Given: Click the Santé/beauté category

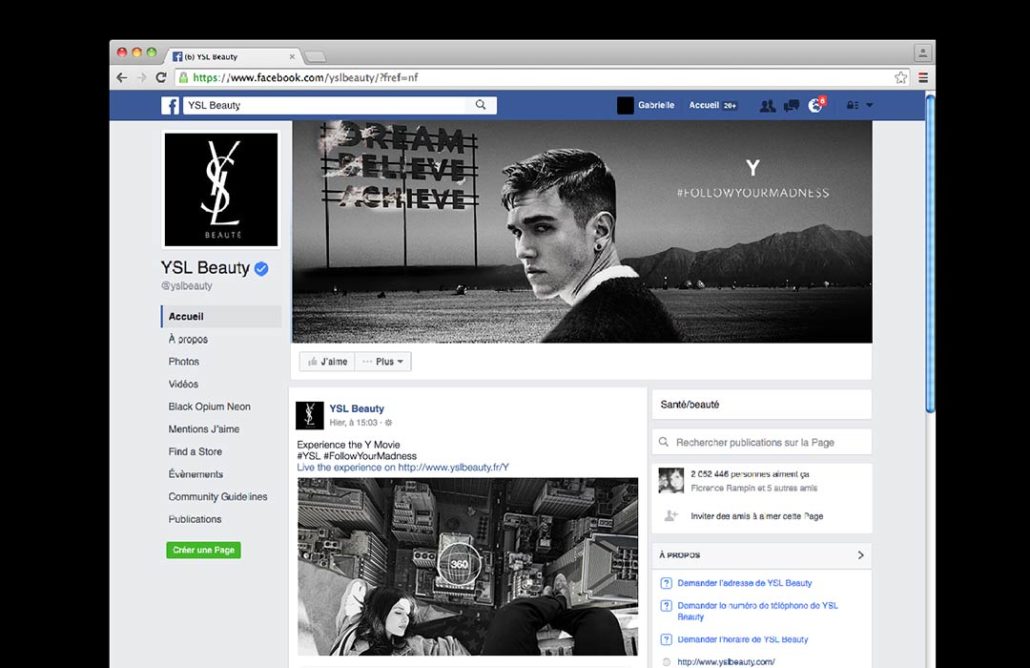Looking at the screenshot, I should coord(690,405).
